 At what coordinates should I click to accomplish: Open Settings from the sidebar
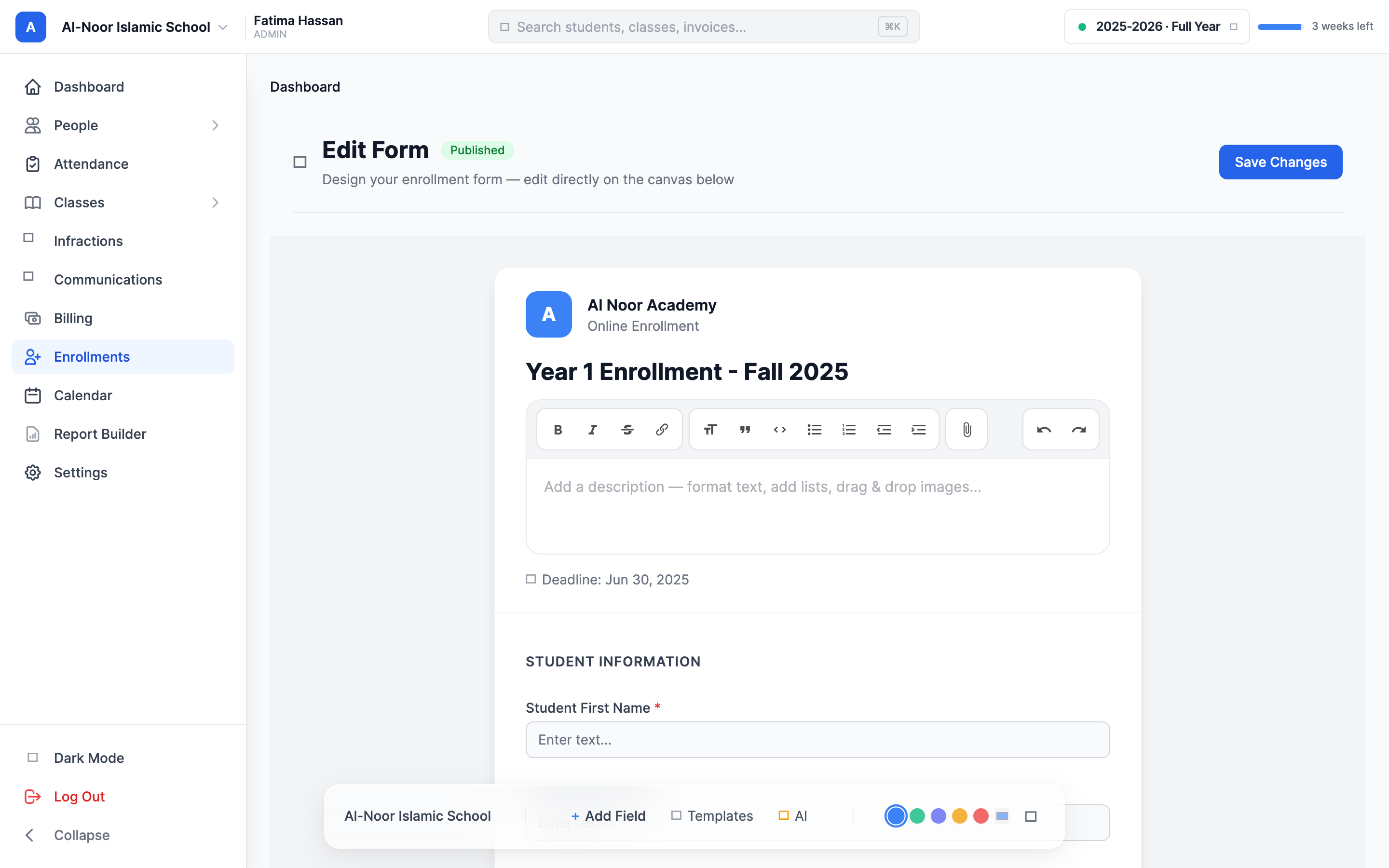[x=123, y=473]
